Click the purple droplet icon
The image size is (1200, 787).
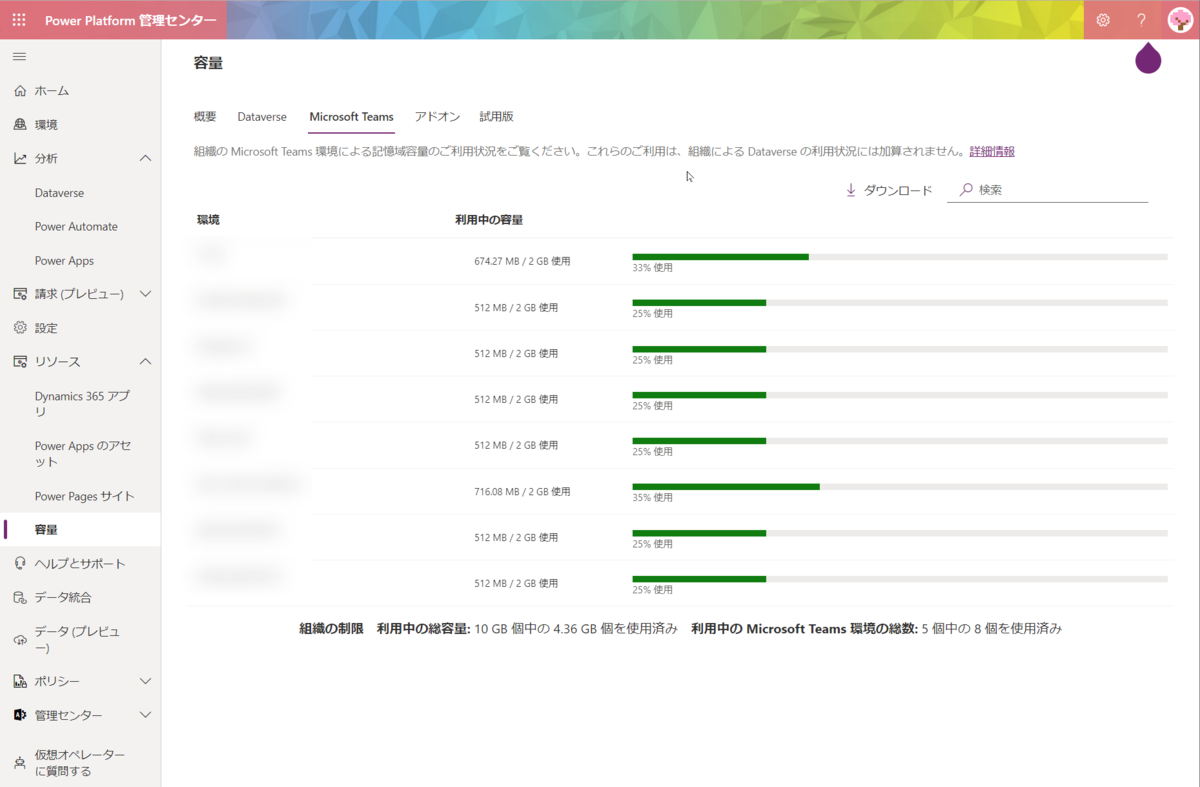(x=1148, y=58)
